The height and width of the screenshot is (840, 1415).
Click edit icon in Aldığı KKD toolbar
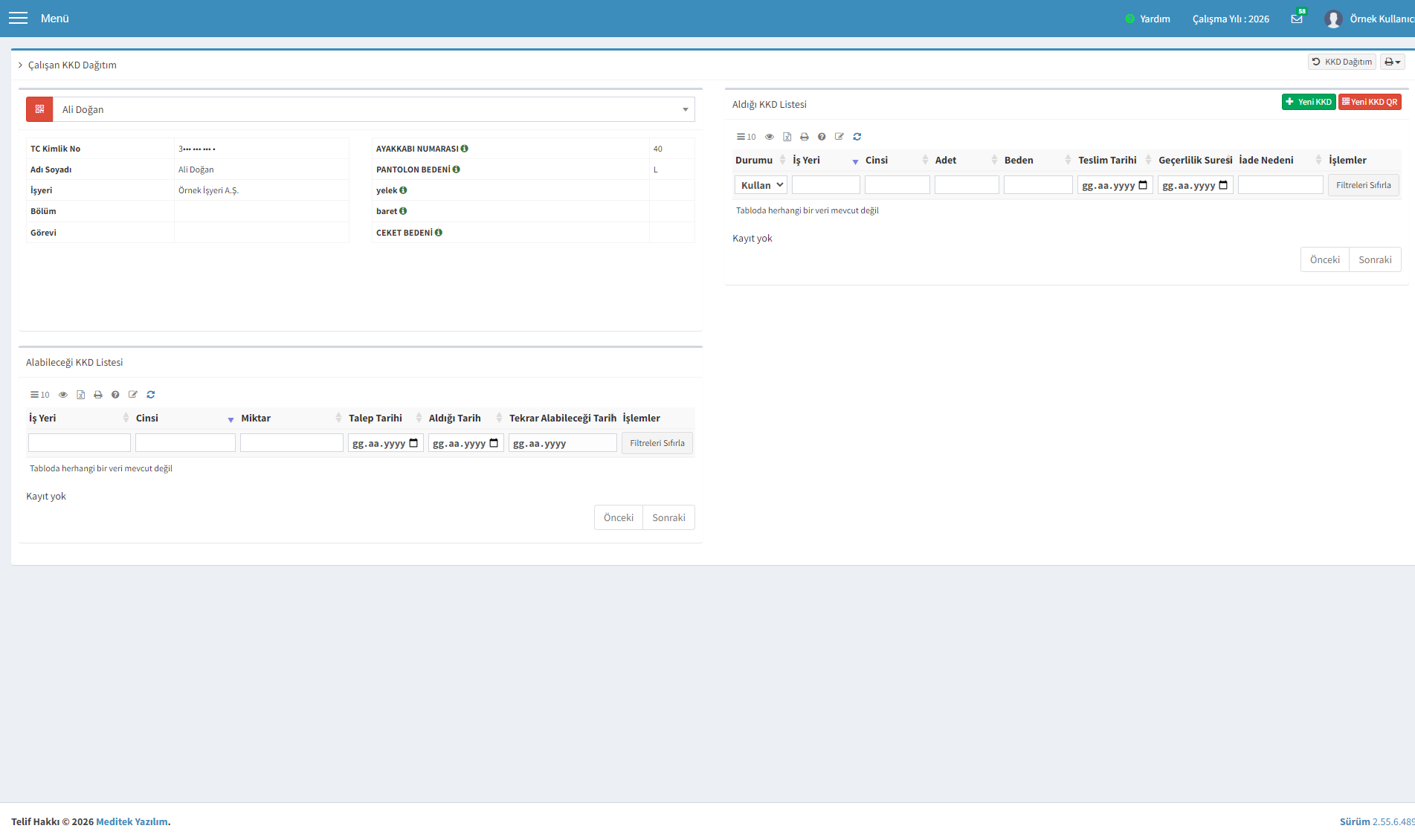coord(839,137)
